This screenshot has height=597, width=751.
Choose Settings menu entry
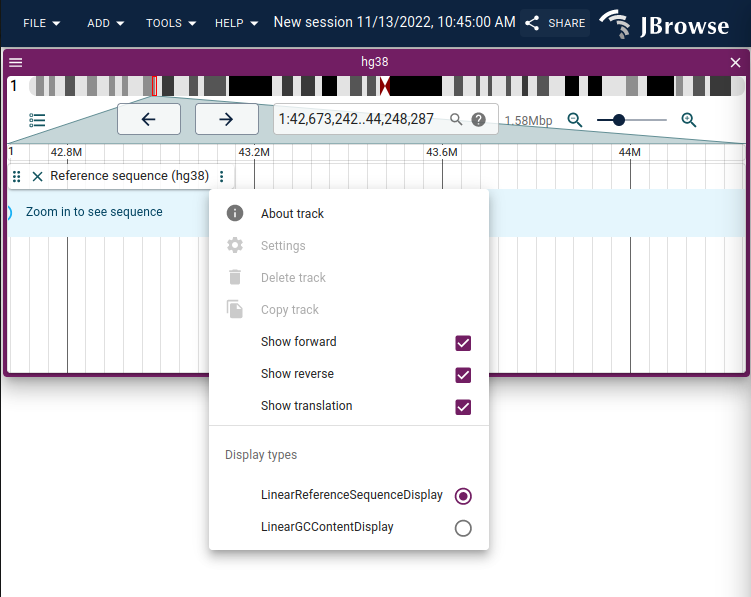[x=349, y=245]
